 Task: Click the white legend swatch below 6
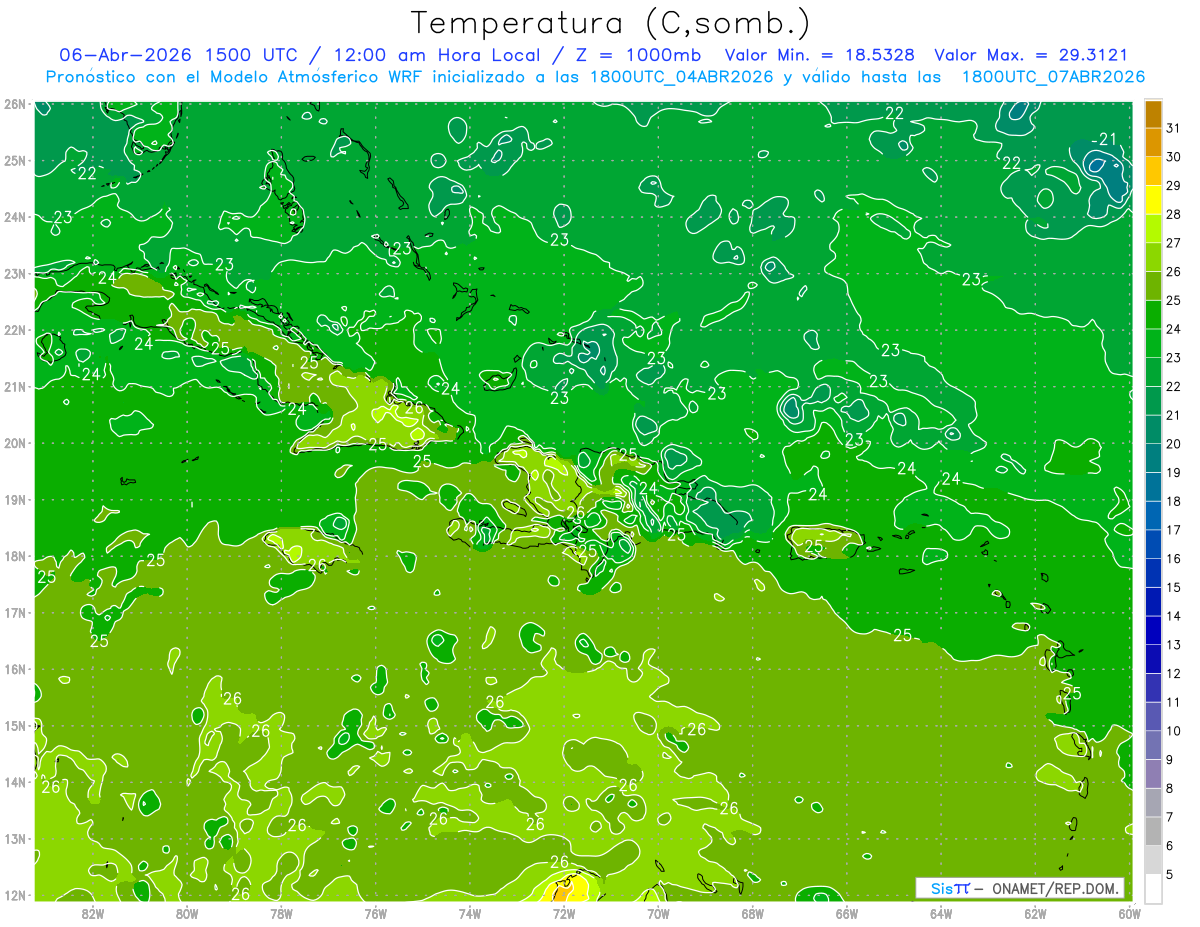coord(1153,860)
